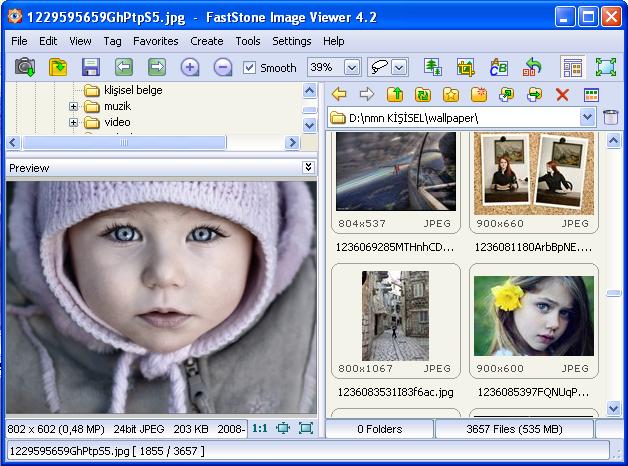Click the Rotate left 90 icon
The height and width of the screenshot is (466, 628).
pyautogui.click(x=532, y=67)
